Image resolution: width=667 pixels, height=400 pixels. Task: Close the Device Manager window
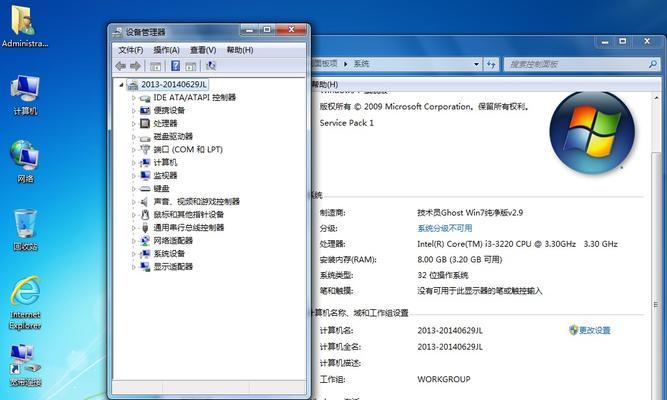click(291, 30)
